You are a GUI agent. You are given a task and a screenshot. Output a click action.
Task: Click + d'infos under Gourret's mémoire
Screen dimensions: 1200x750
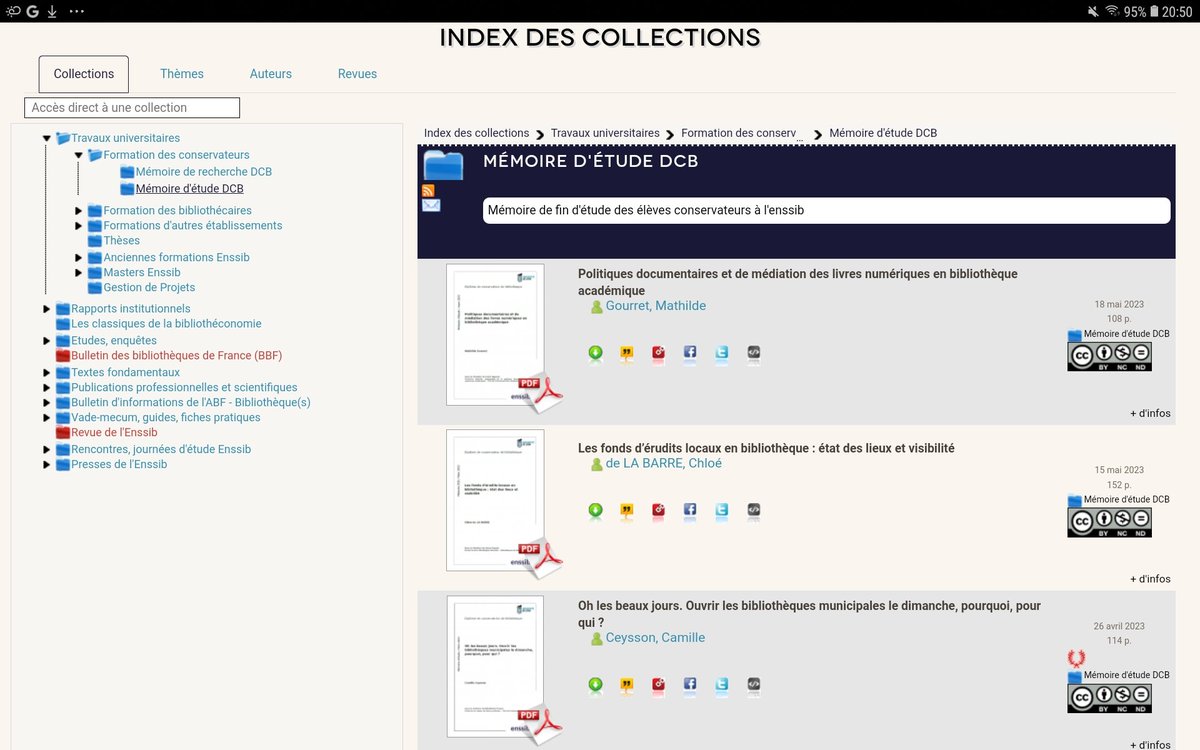(1150, 413)
